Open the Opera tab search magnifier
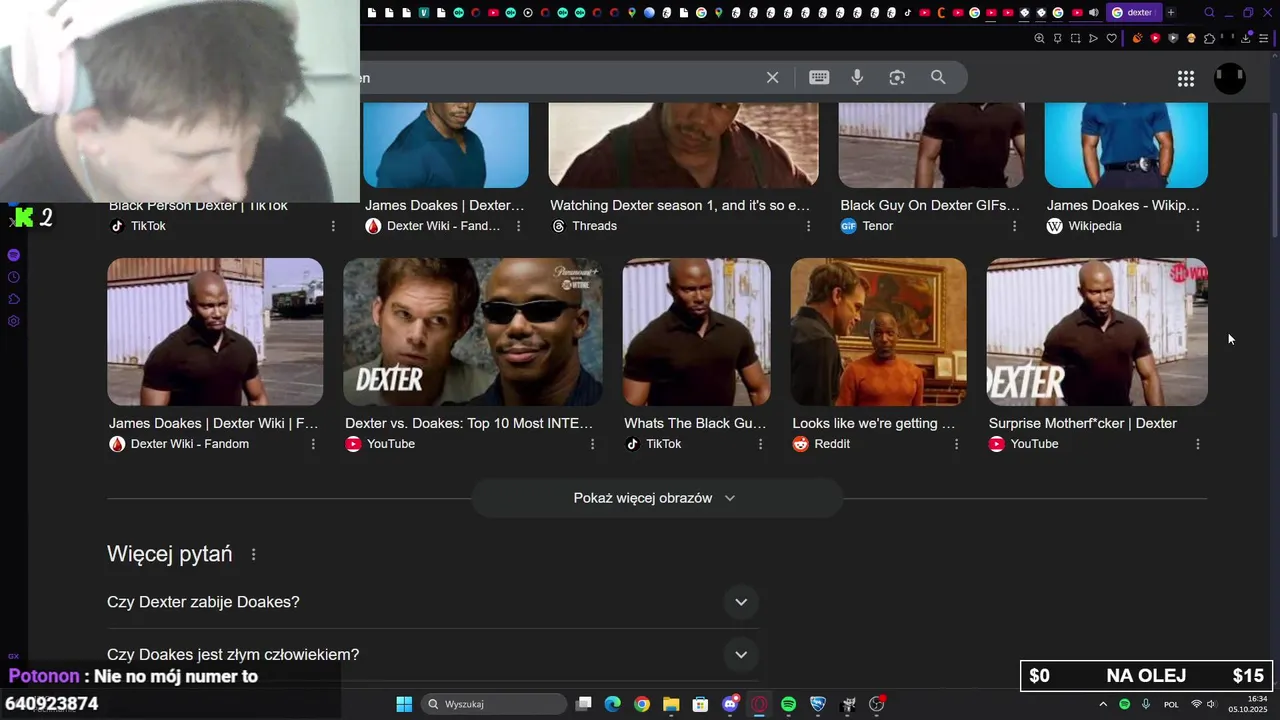 1209,13
